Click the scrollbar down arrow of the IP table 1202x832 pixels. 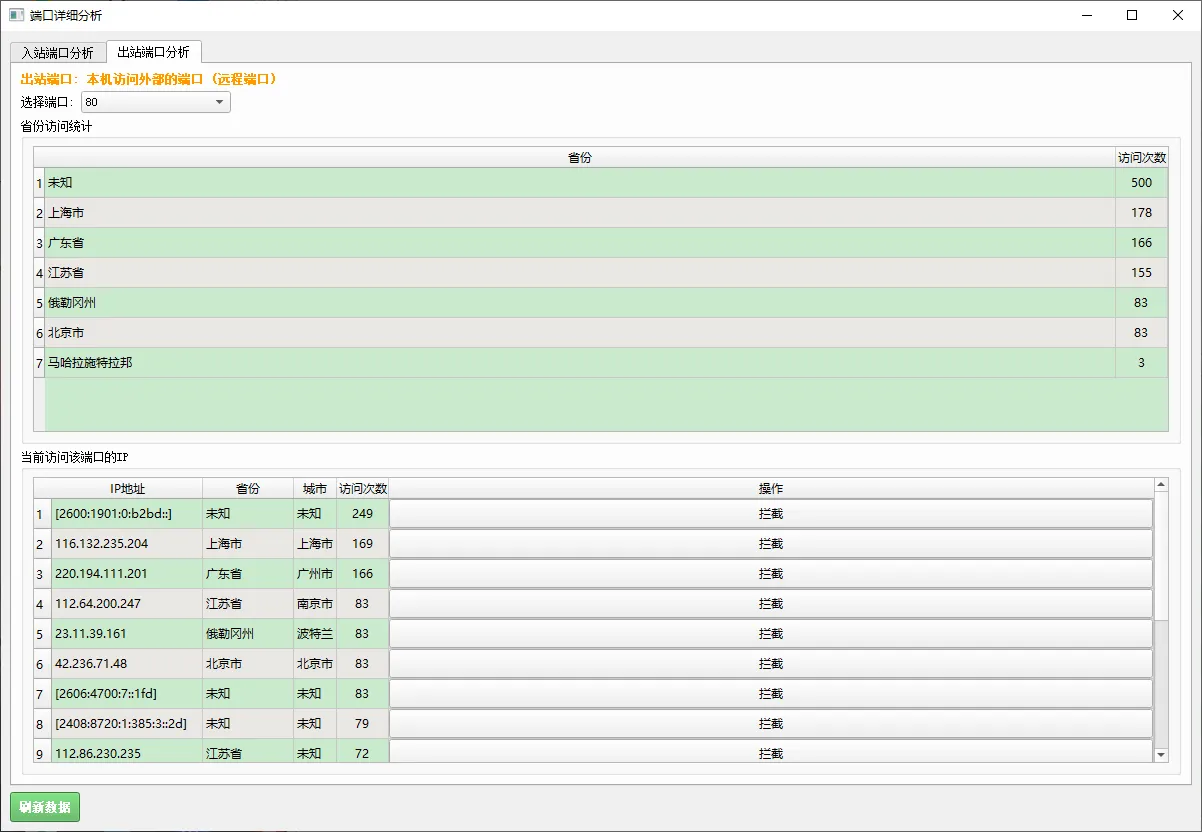(x=1161, y=754)
